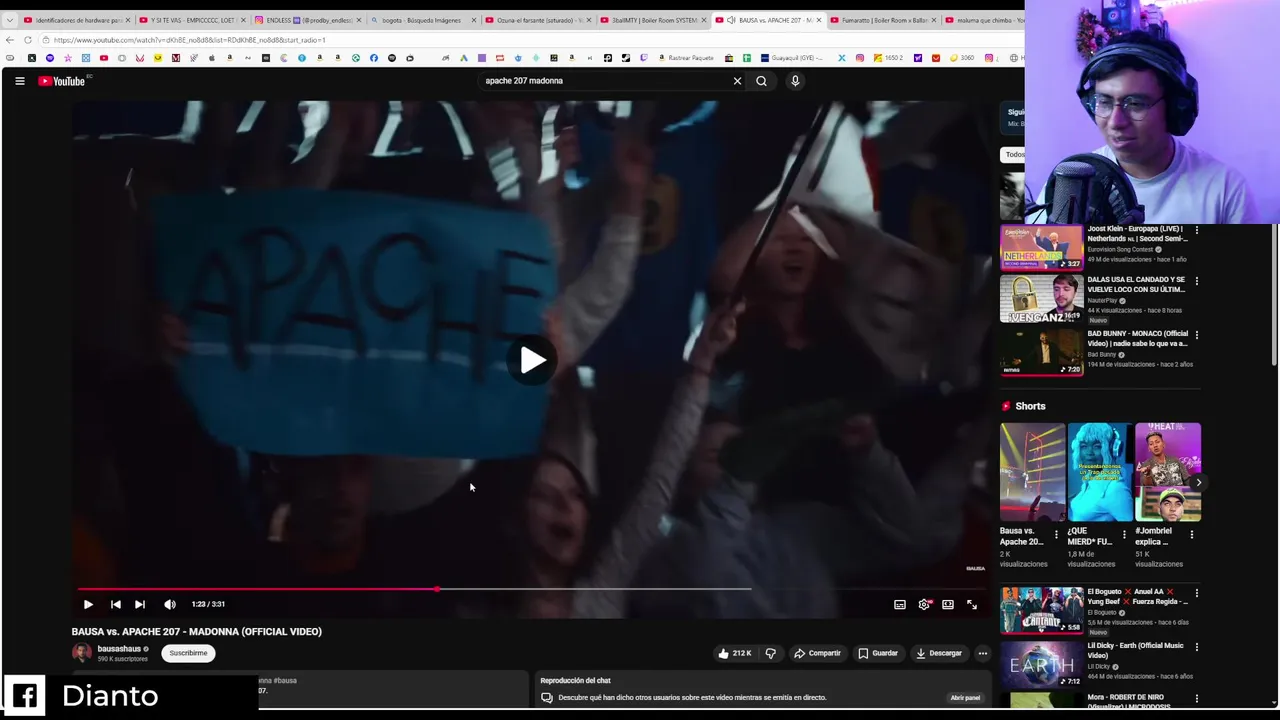Switch to the 'Identificadores de hardware' tab

click(x=76, y=20)
